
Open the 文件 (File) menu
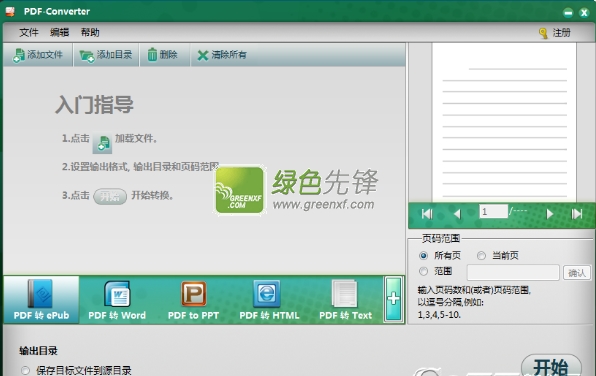(x=29, y=33)
